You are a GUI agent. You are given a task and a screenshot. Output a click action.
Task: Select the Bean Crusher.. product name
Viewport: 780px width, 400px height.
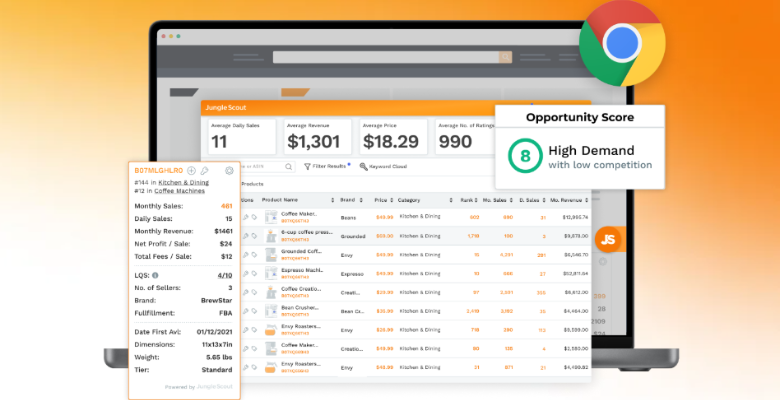300,308
